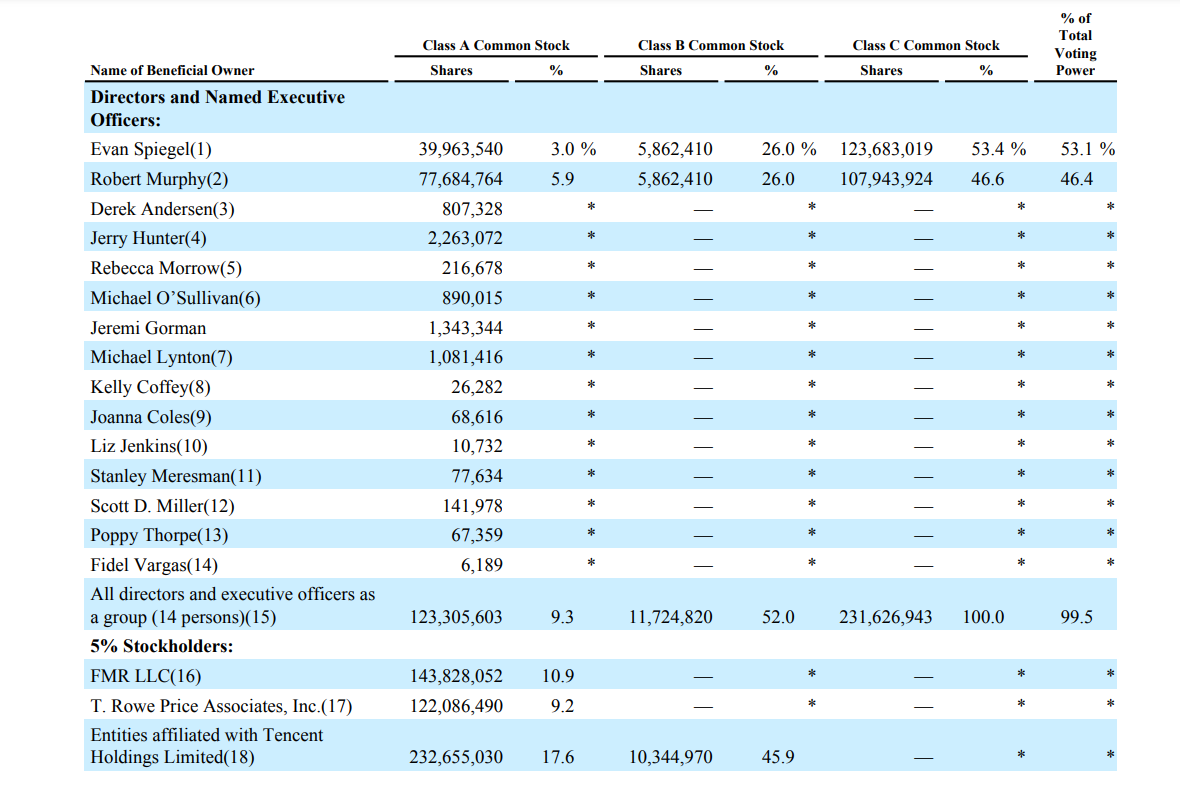
Task: Click FMR LLC percent '10.9'
Action: pyautogui.click(x=558, y=676)
